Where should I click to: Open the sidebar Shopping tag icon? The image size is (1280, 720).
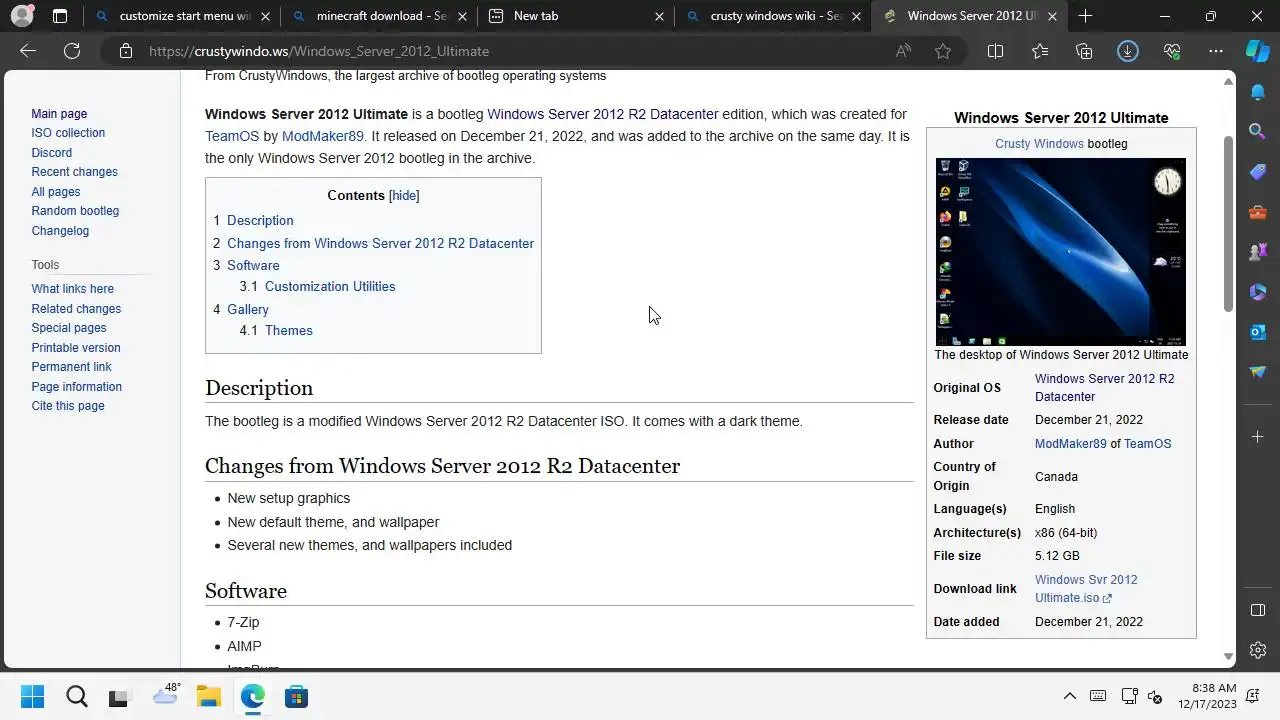pos(1258,172)
